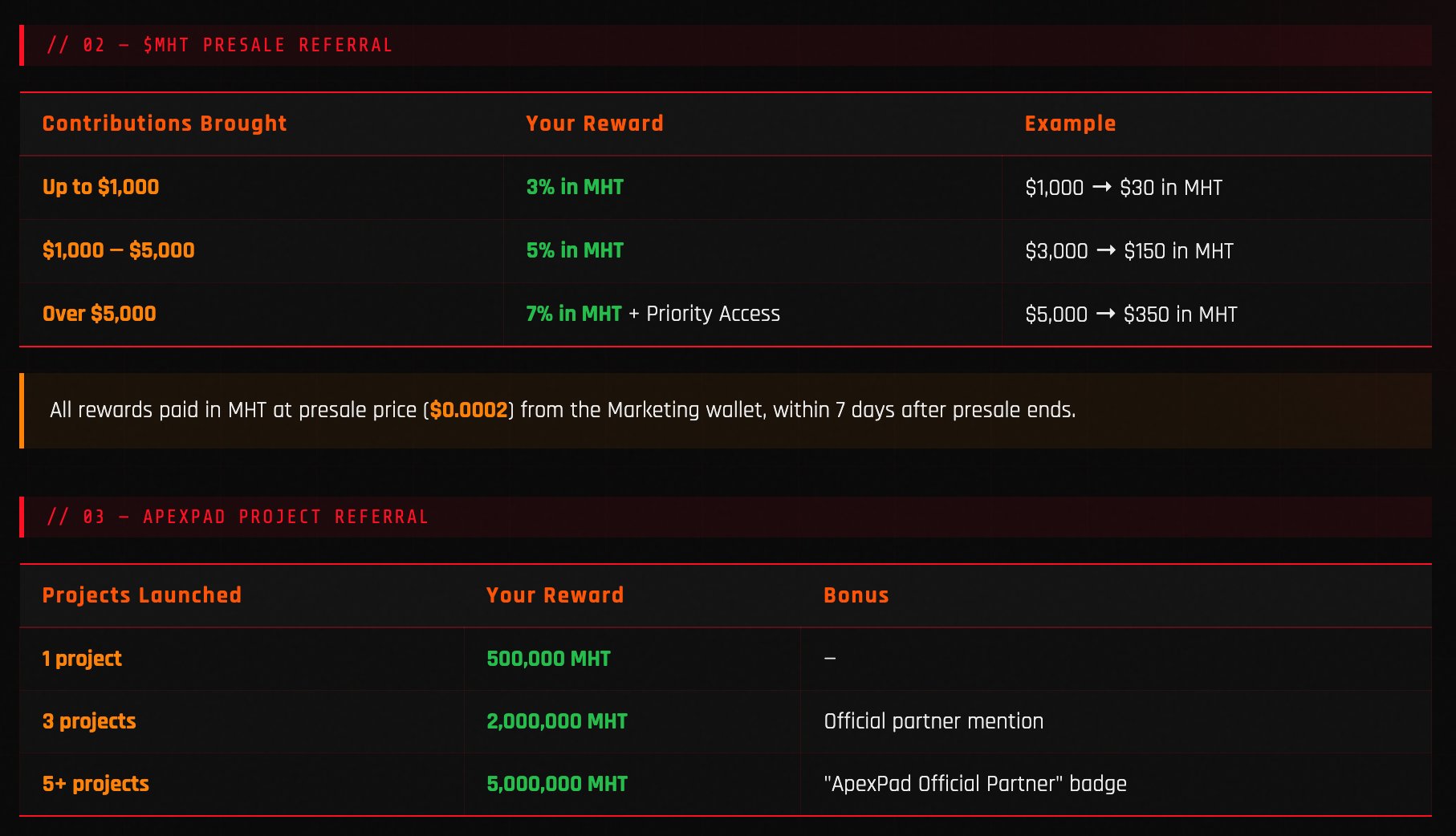Click the "$1,000 → $30 in MHT" example

1123,188
